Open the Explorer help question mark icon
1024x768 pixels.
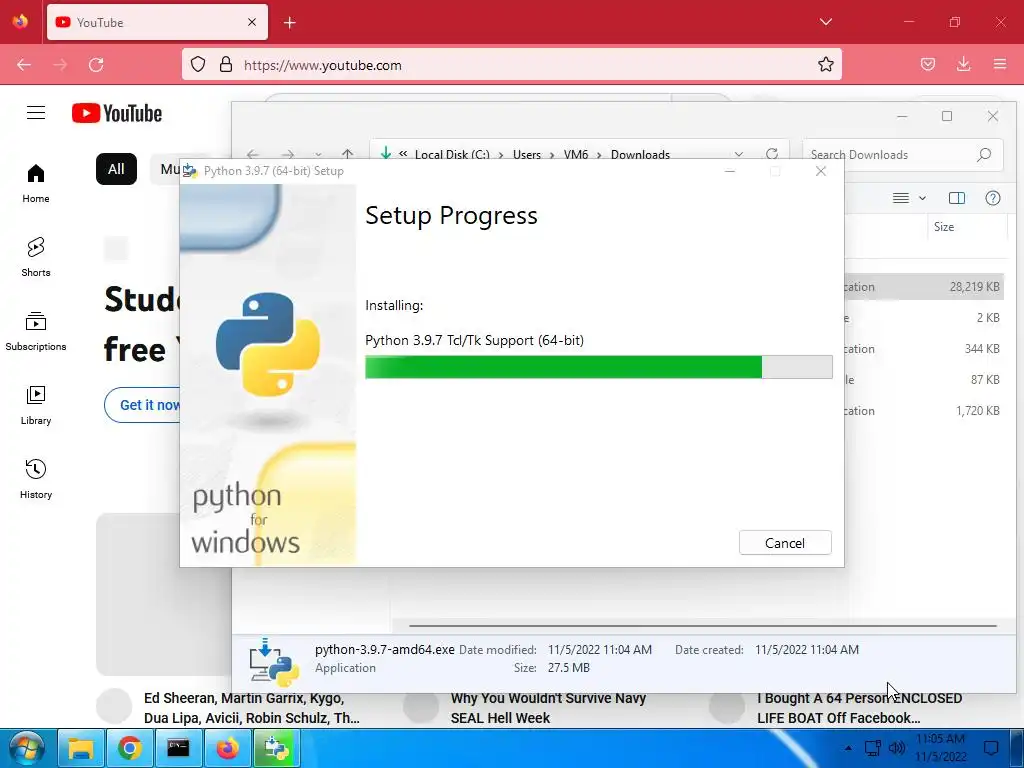(x=993, y=198)
